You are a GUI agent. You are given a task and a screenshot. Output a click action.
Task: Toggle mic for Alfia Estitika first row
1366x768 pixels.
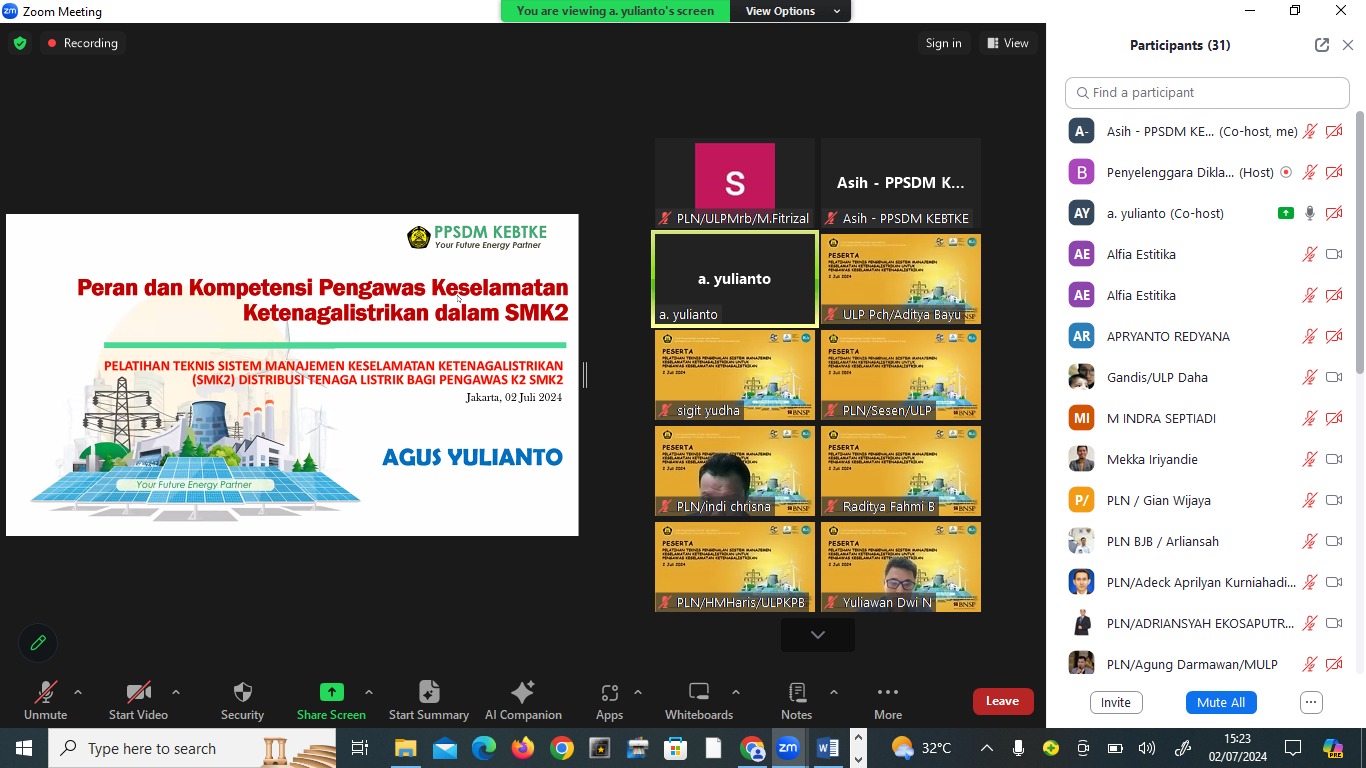pos(1310,254)
